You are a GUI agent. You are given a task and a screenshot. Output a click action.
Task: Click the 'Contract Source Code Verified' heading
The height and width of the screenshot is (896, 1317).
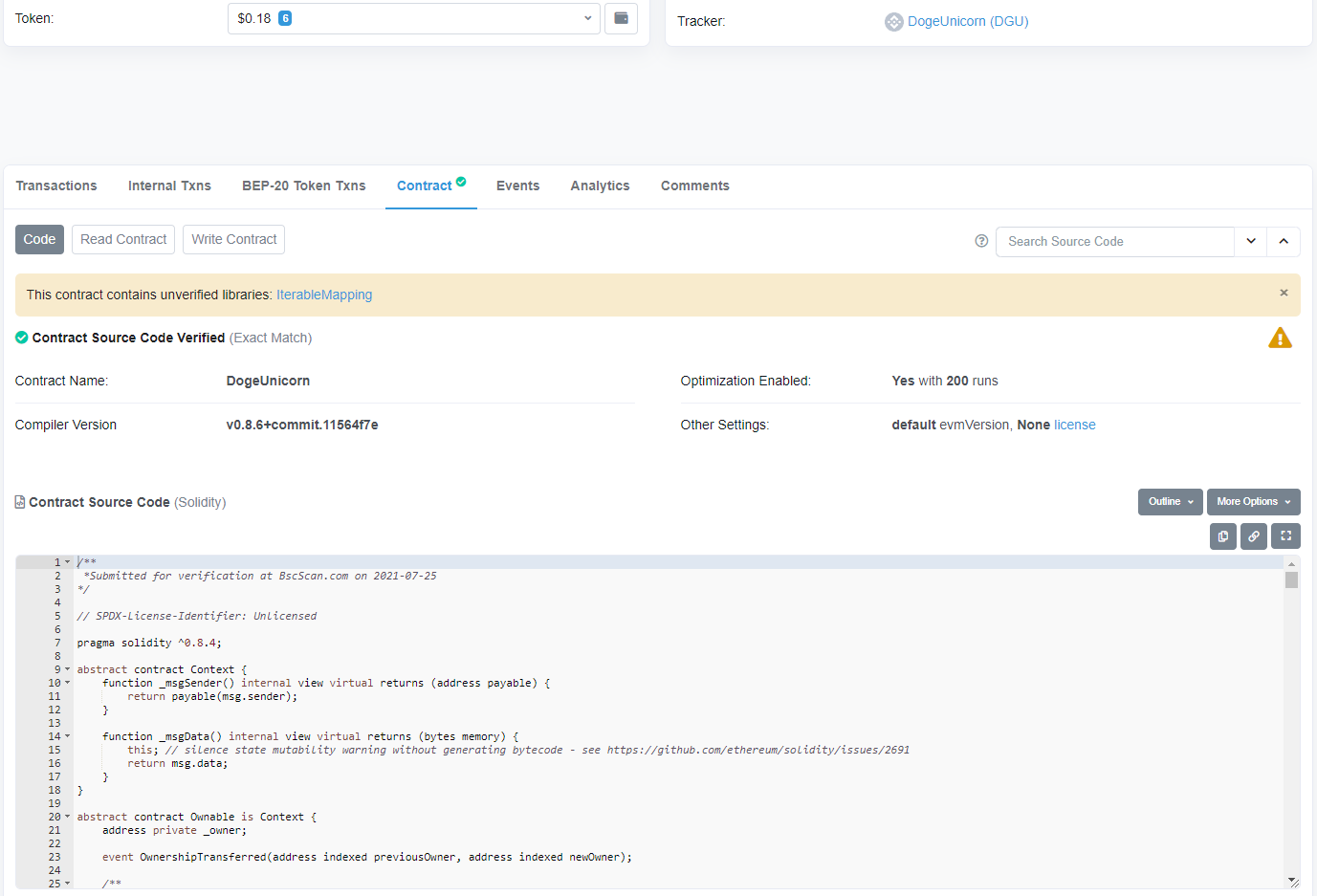coord(128,338)
